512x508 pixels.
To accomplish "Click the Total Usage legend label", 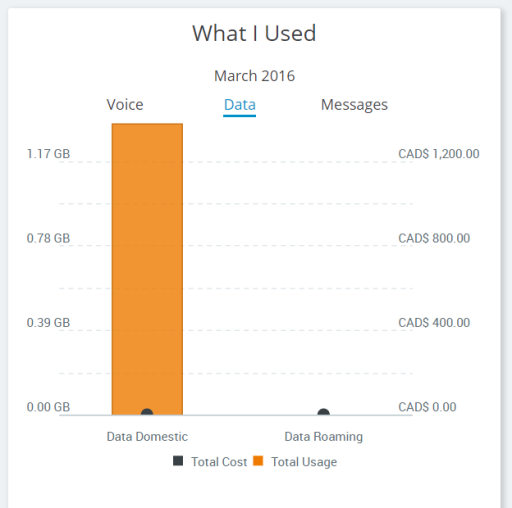I will [304, 462].
